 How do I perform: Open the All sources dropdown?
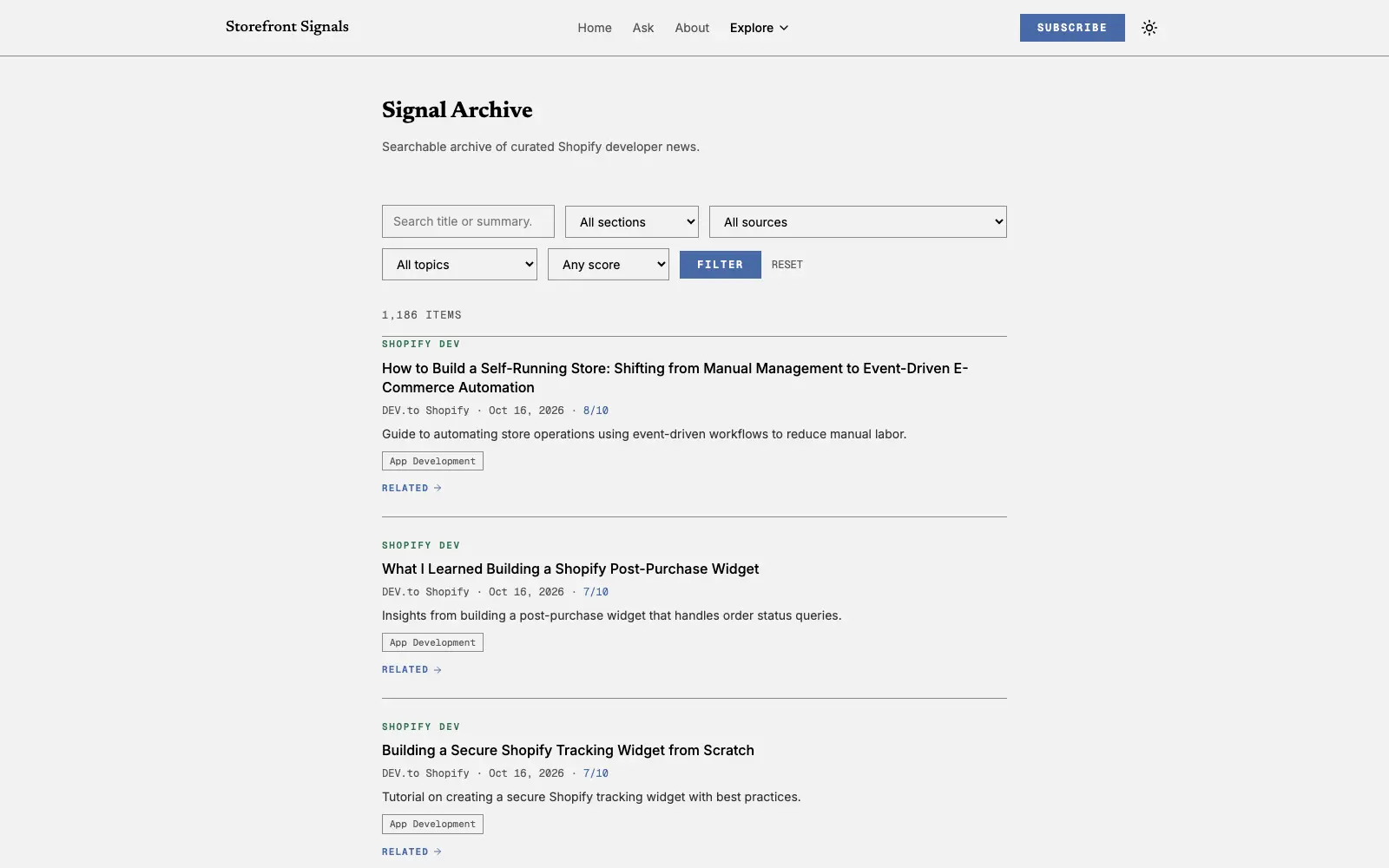tap(858, 221)
